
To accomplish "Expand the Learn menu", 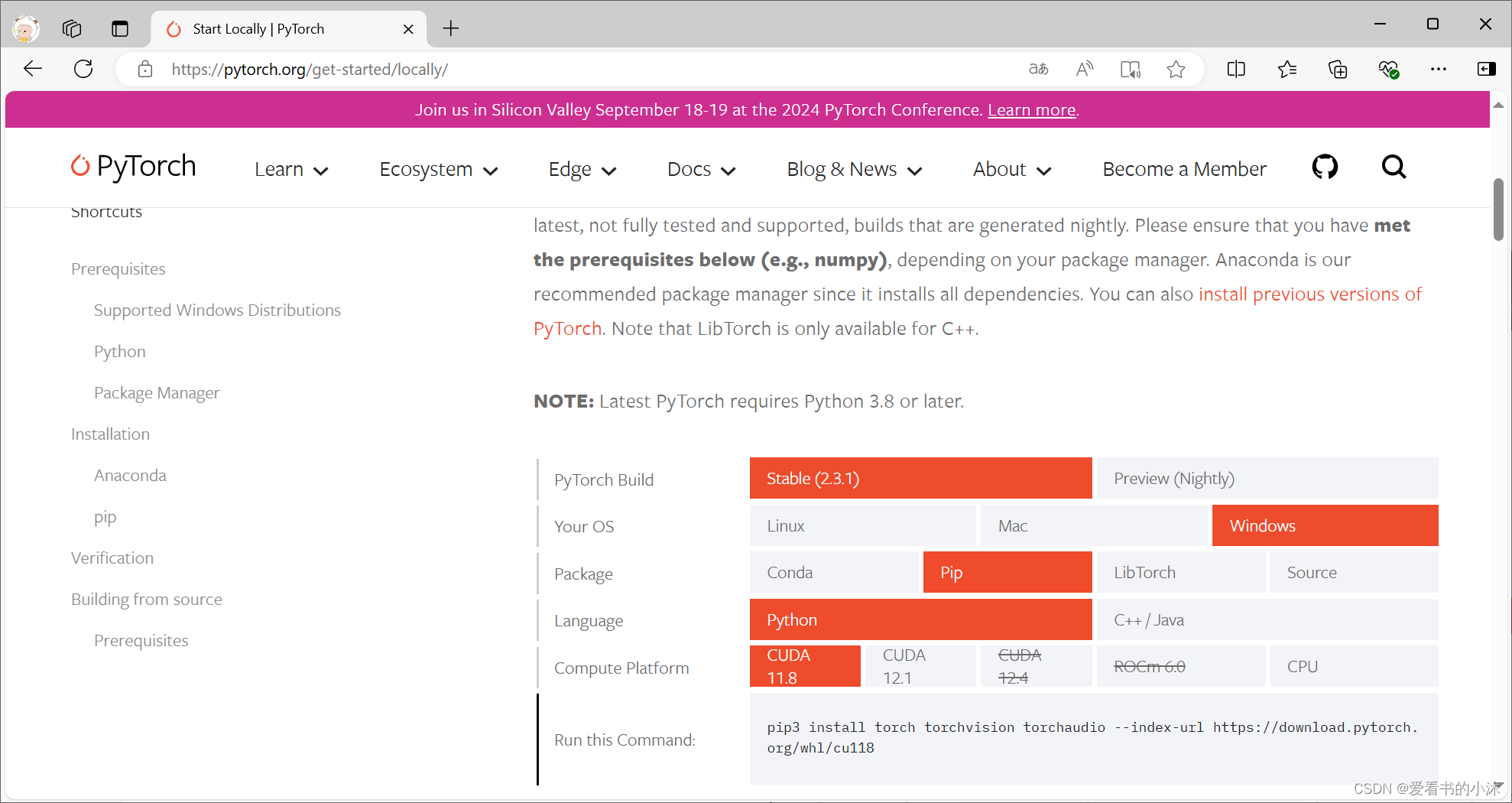I will 291,170.
